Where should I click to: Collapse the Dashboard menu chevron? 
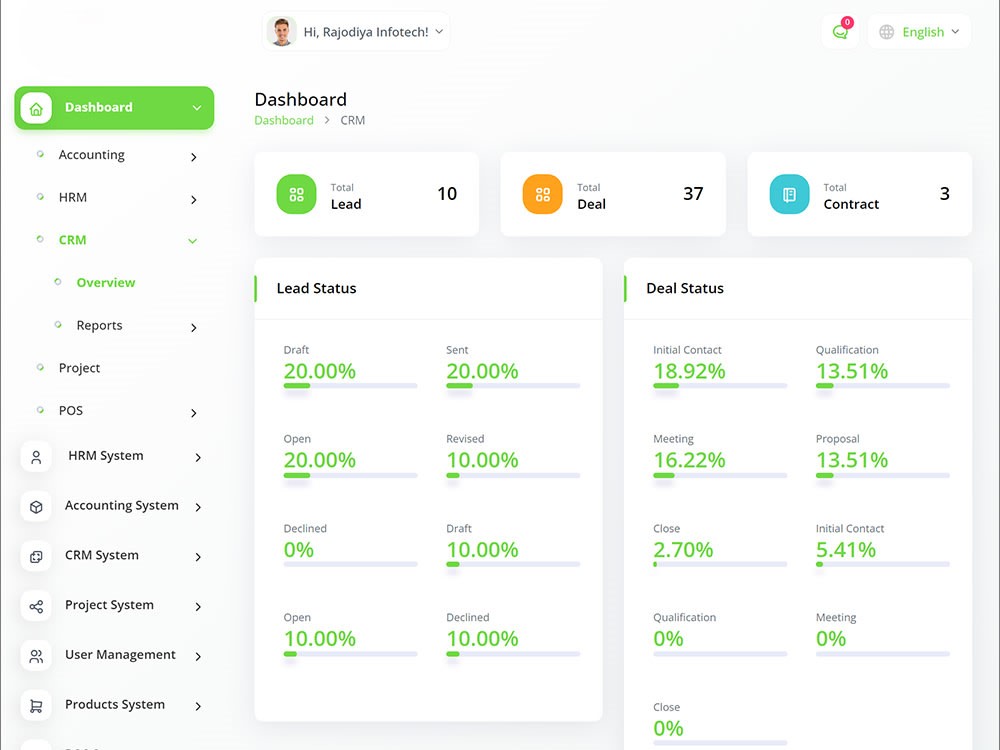197,108
